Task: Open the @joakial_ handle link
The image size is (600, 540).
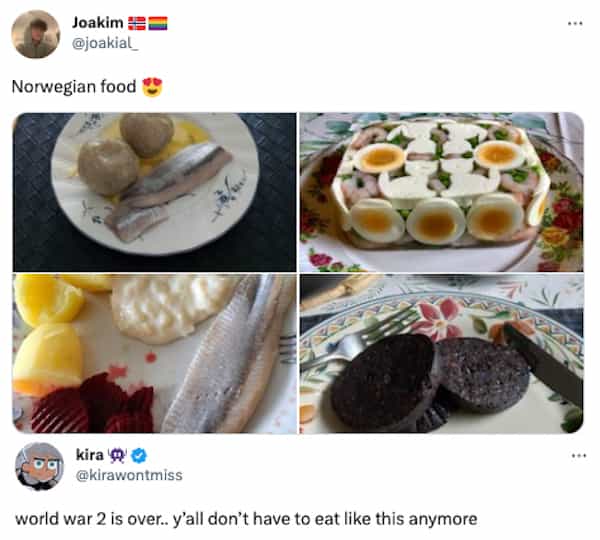Action: click(x=105, y=42)
